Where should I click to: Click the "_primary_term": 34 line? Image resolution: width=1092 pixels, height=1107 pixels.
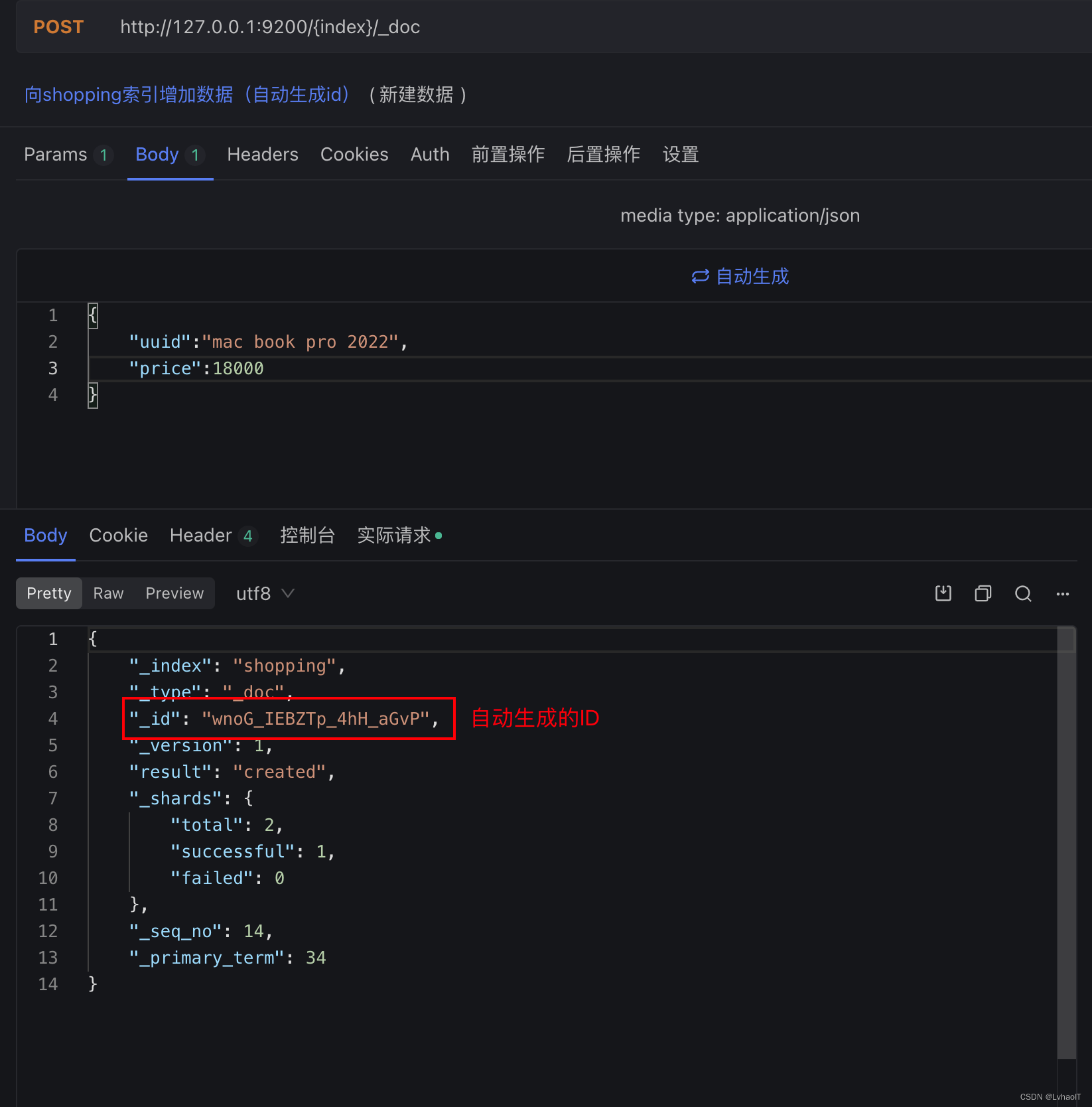[228, 958]
